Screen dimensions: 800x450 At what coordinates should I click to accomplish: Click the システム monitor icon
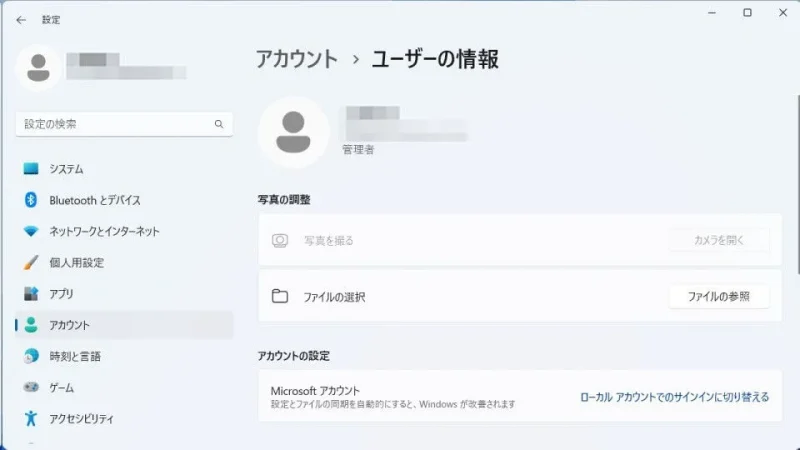tap(31, 168)
